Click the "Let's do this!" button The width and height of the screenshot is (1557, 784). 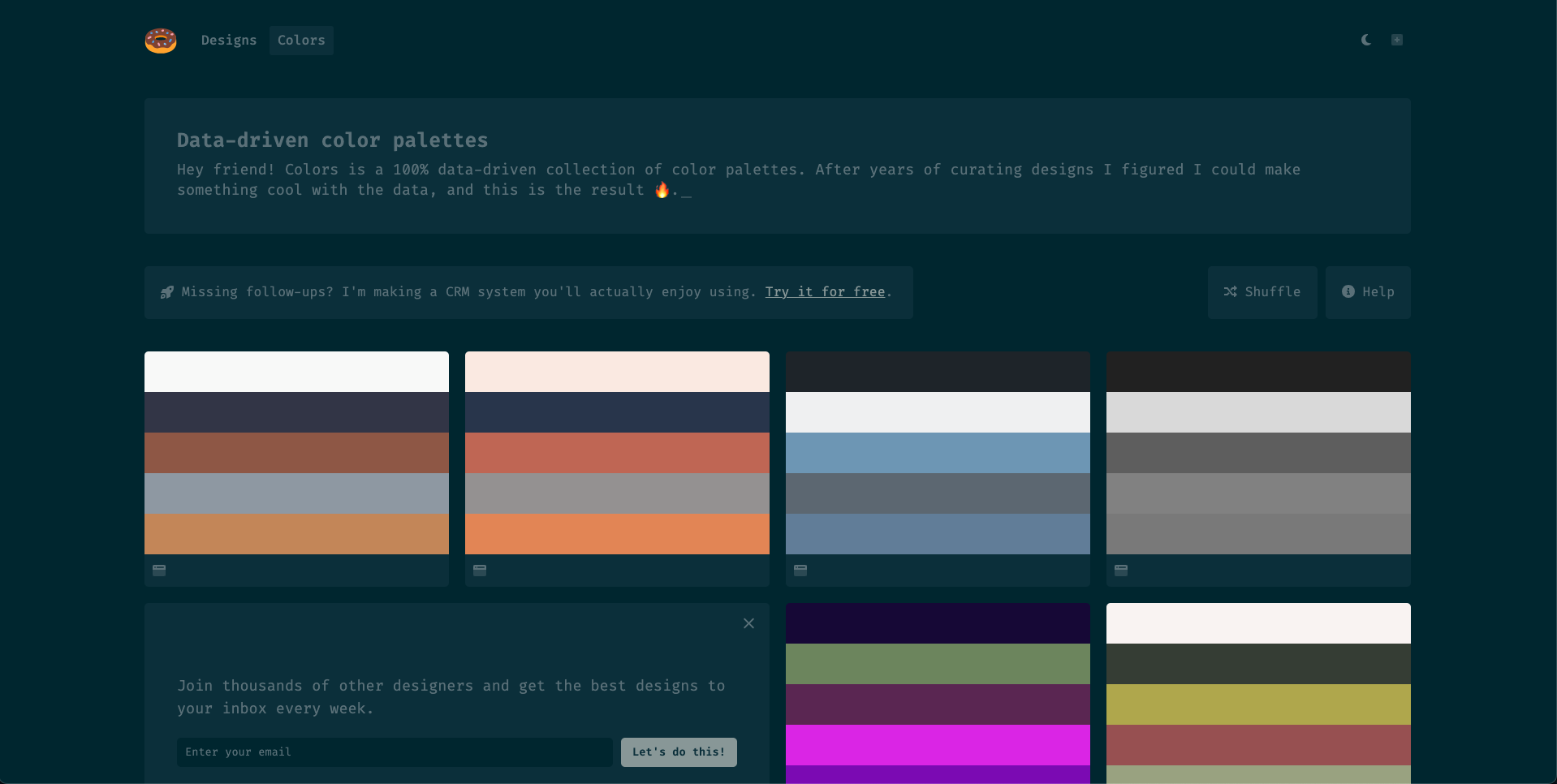679,752
